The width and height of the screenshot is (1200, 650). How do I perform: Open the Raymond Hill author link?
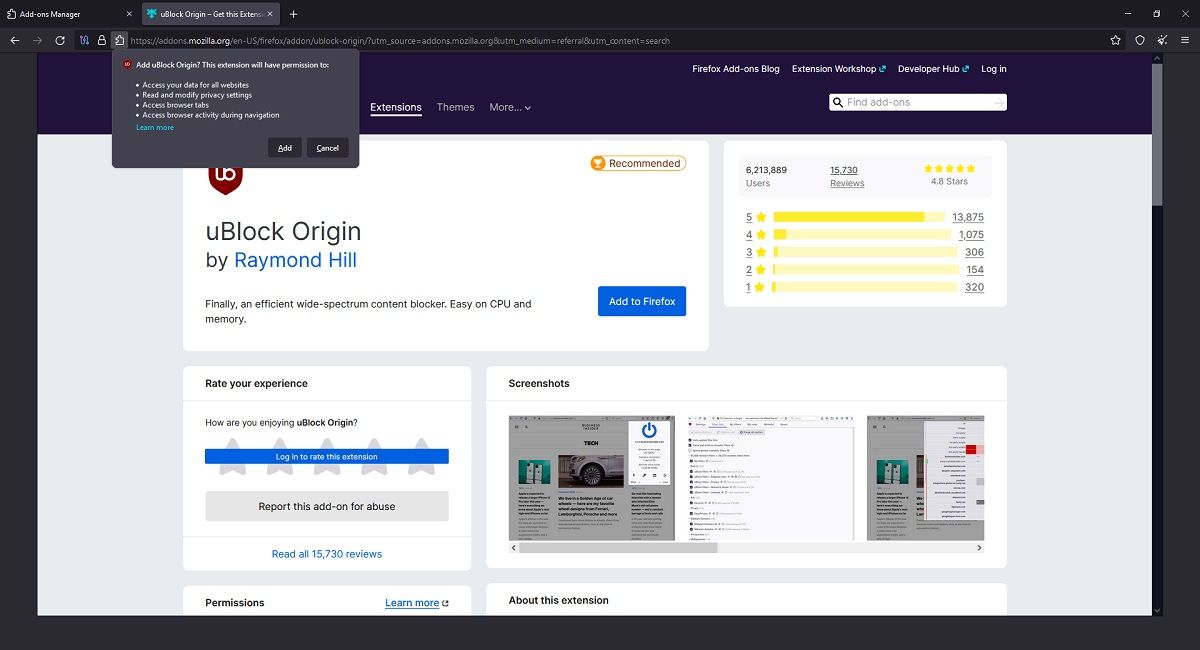tap(295, 259)
